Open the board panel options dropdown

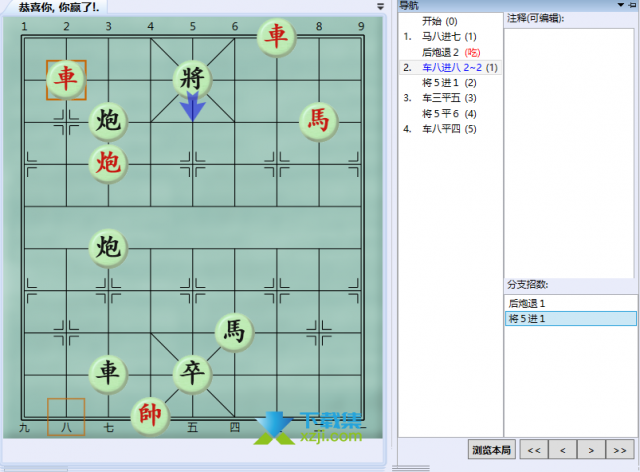point(380,6)
